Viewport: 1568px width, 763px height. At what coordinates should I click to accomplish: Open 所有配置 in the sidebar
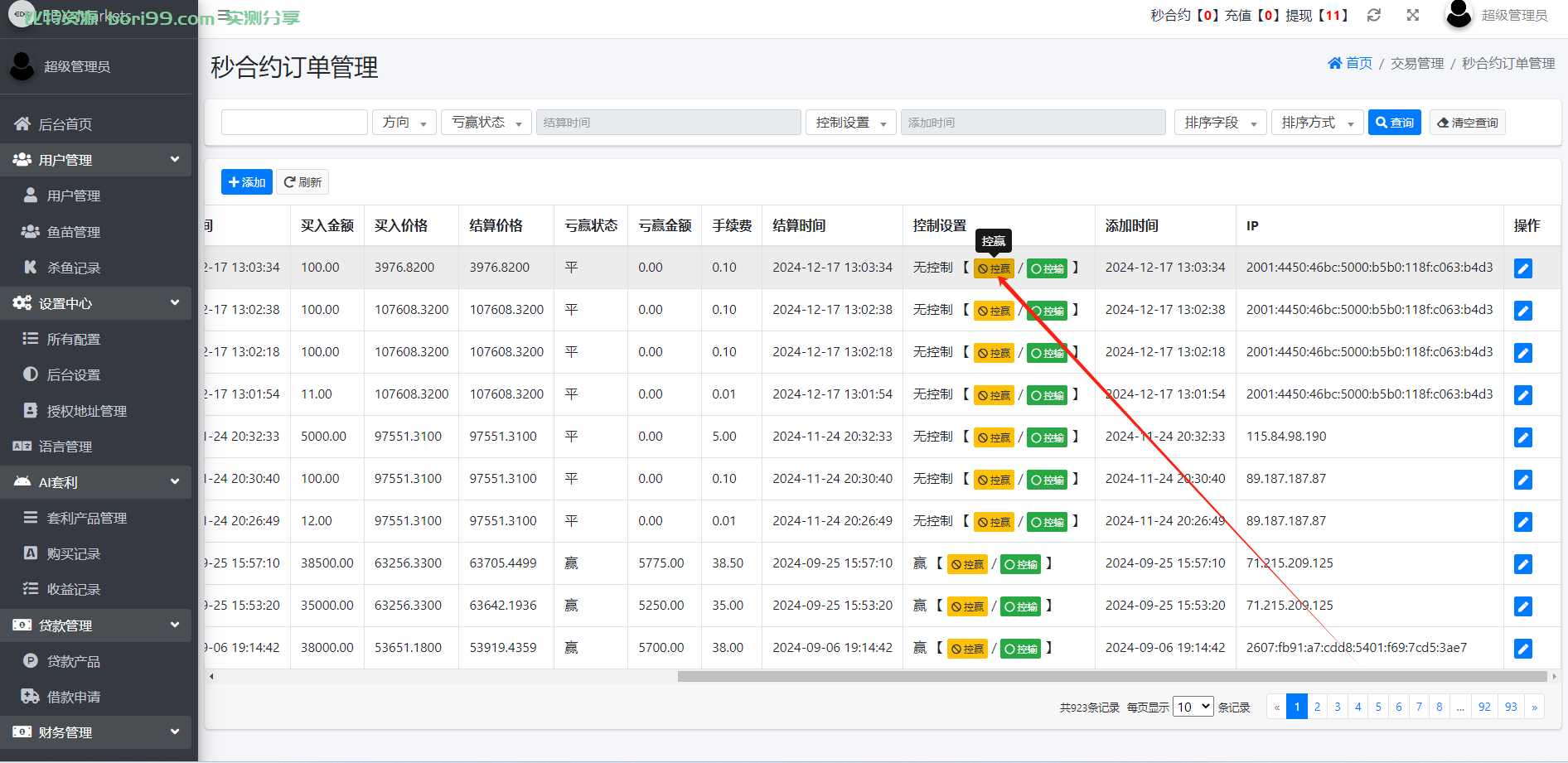click(96, 339)
